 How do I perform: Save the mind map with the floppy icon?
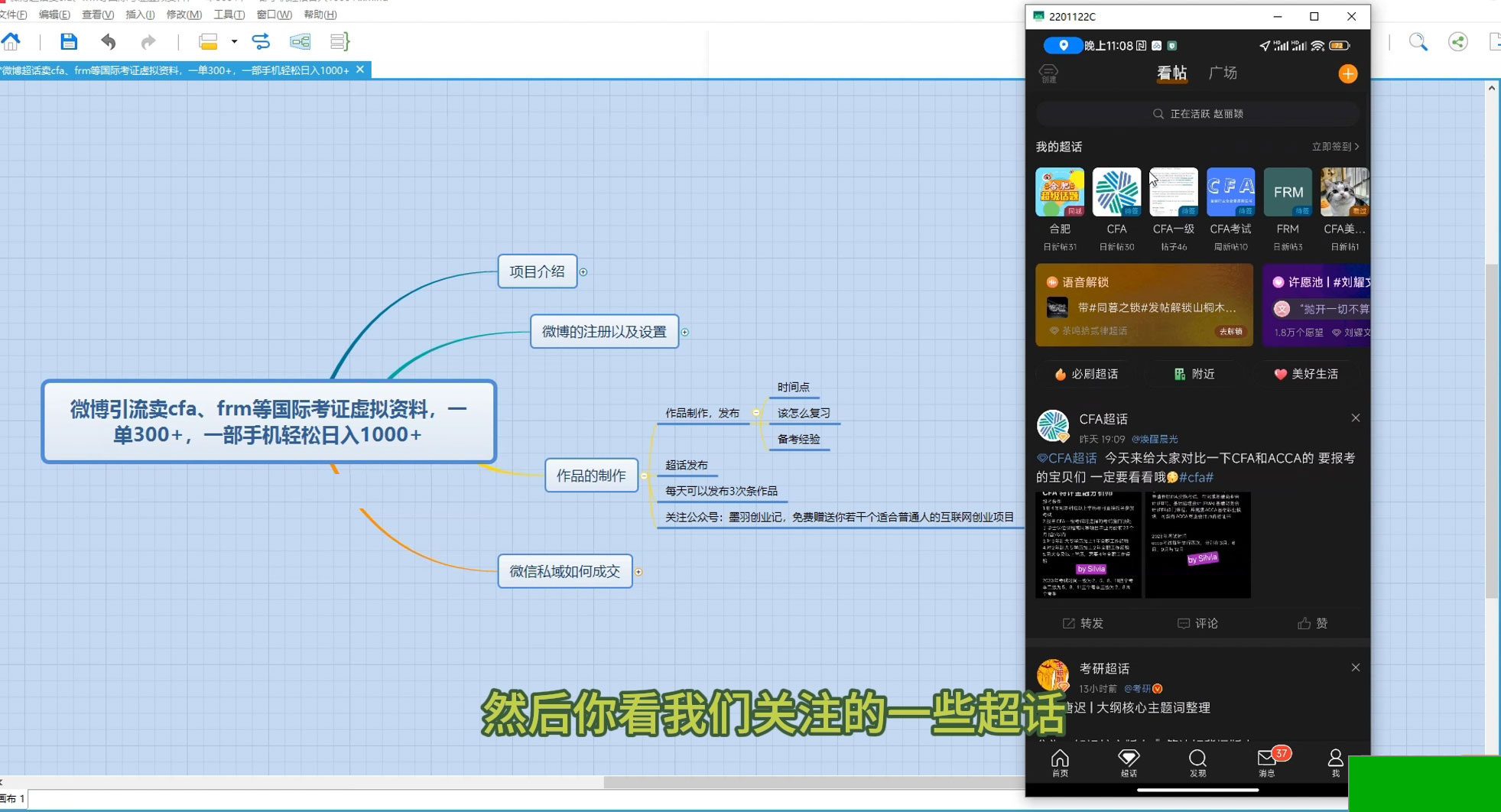69,41
